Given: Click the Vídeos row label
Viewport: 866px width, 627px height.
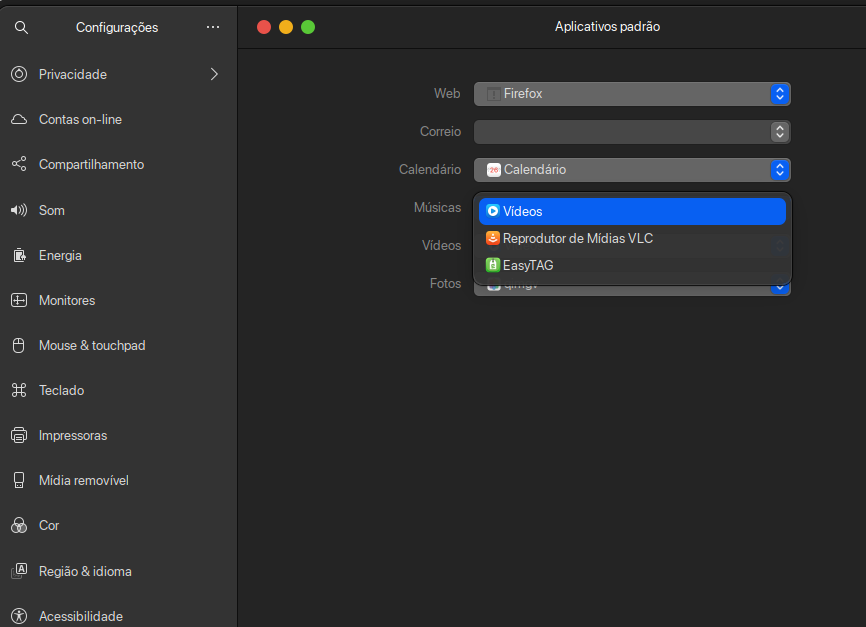Looking at the screenshot, I should pos(441,245).
